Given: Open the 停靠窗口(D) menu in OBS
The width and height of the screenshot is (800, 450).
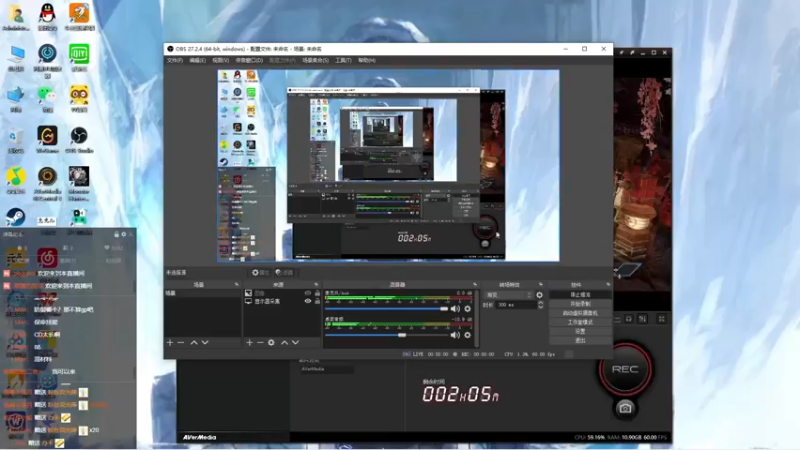Looking at the screenshot, I should 249,60.
